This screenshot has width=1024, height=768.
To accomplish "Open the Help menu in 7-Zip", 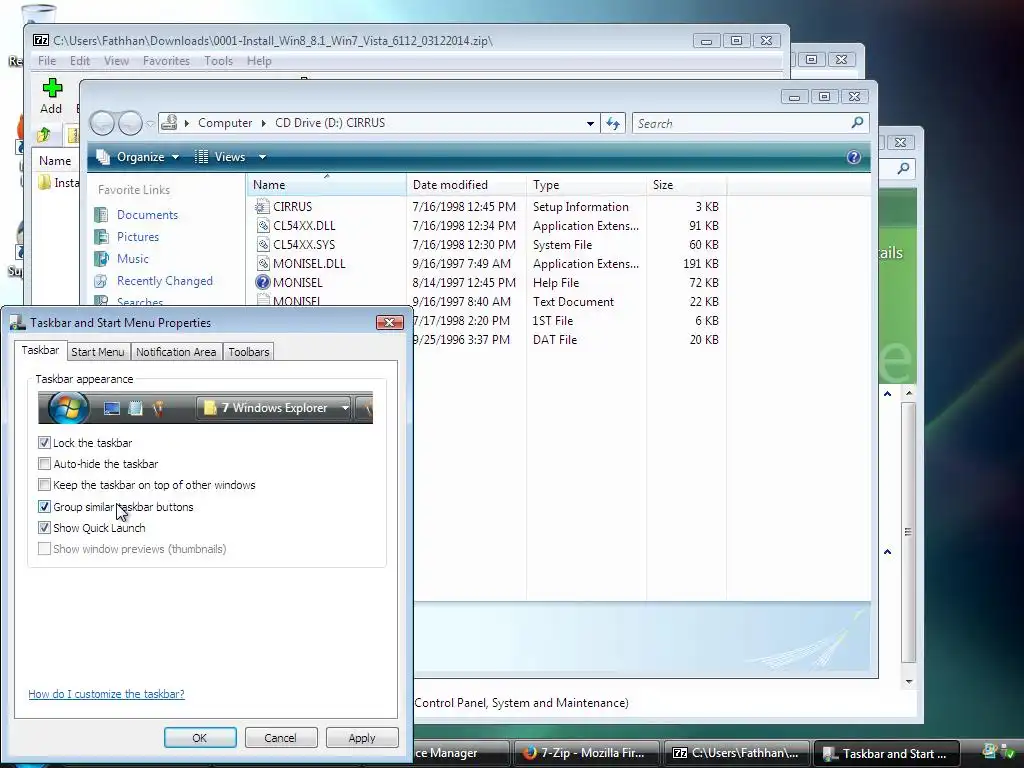I will coord(259,61).
